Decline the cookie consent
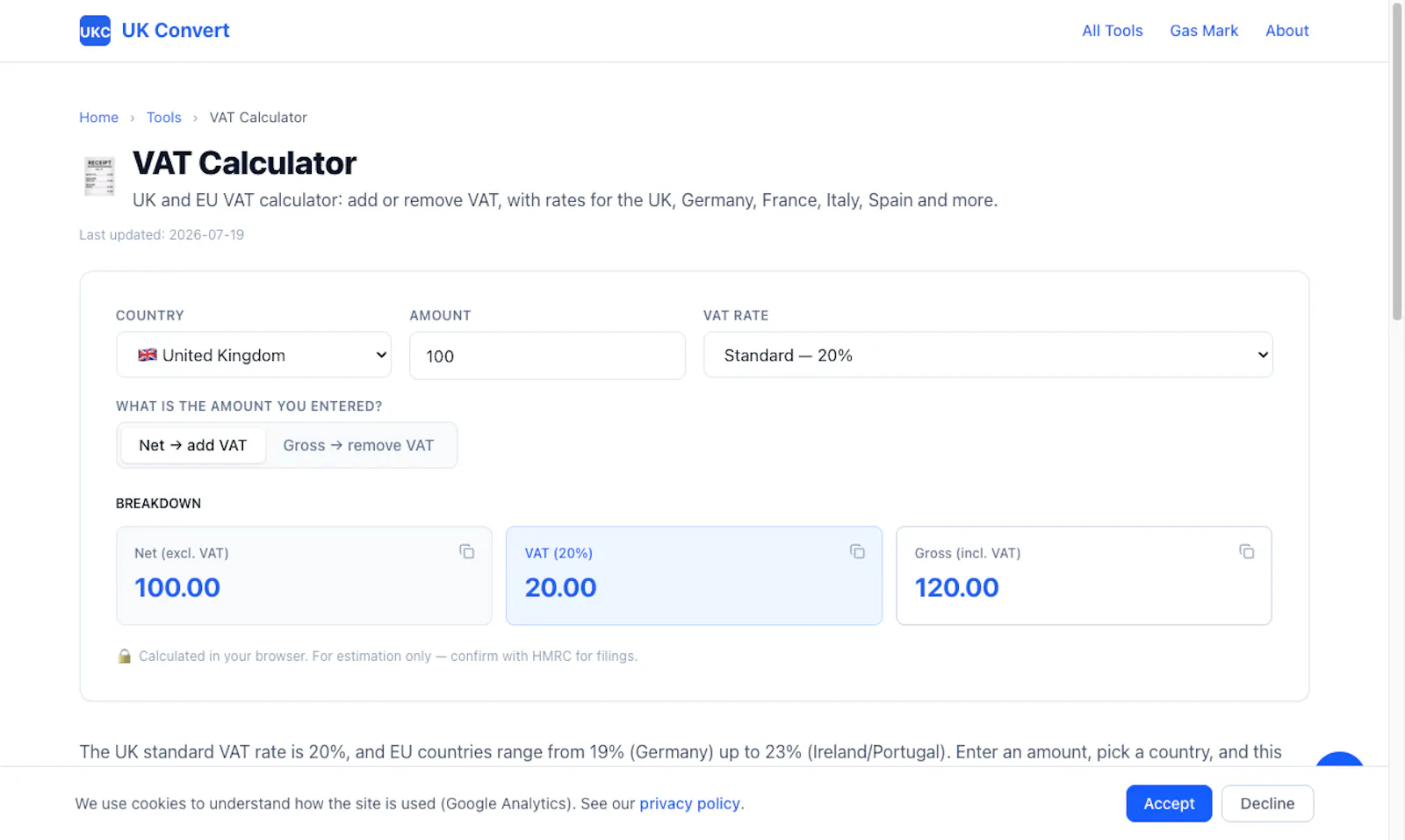 click(1267, 803)
